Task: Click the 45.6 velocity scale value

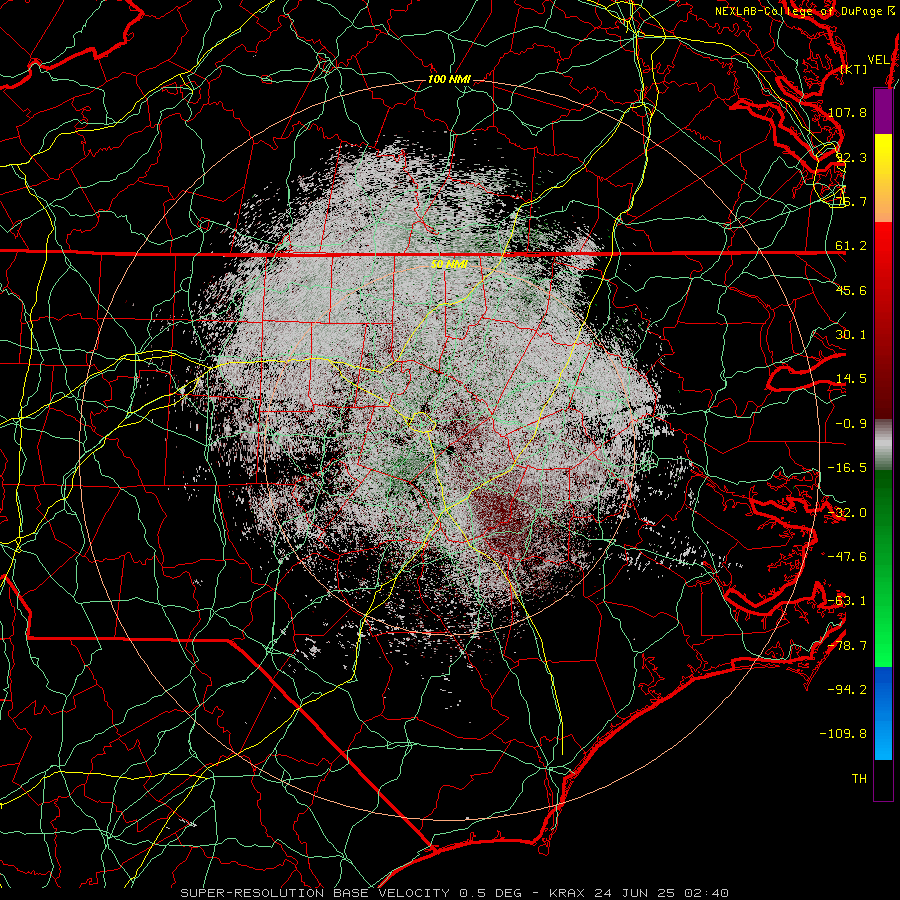Action: click(x=851, y=290)
